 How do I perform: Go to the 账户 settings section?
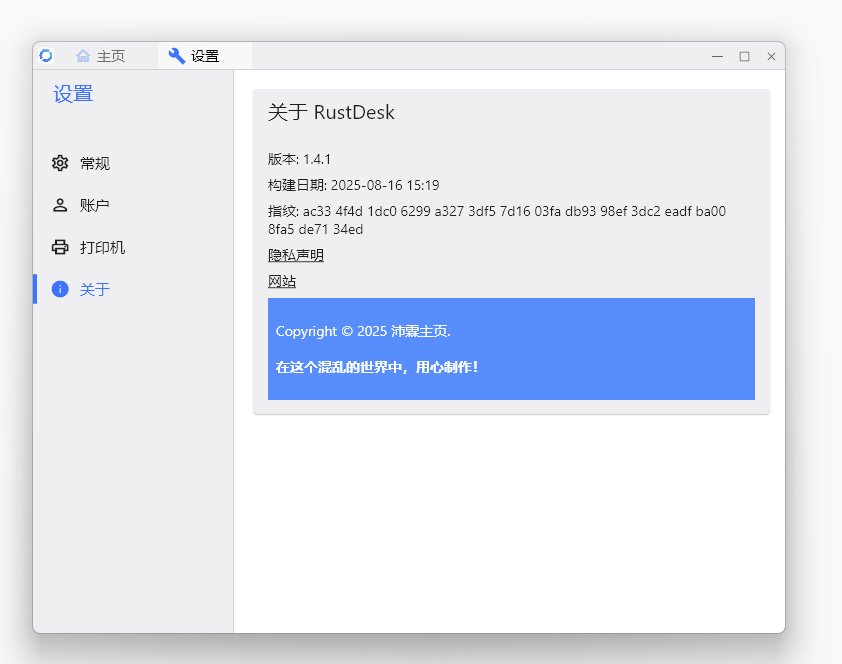pyautogui.click(x=95, y=205)
